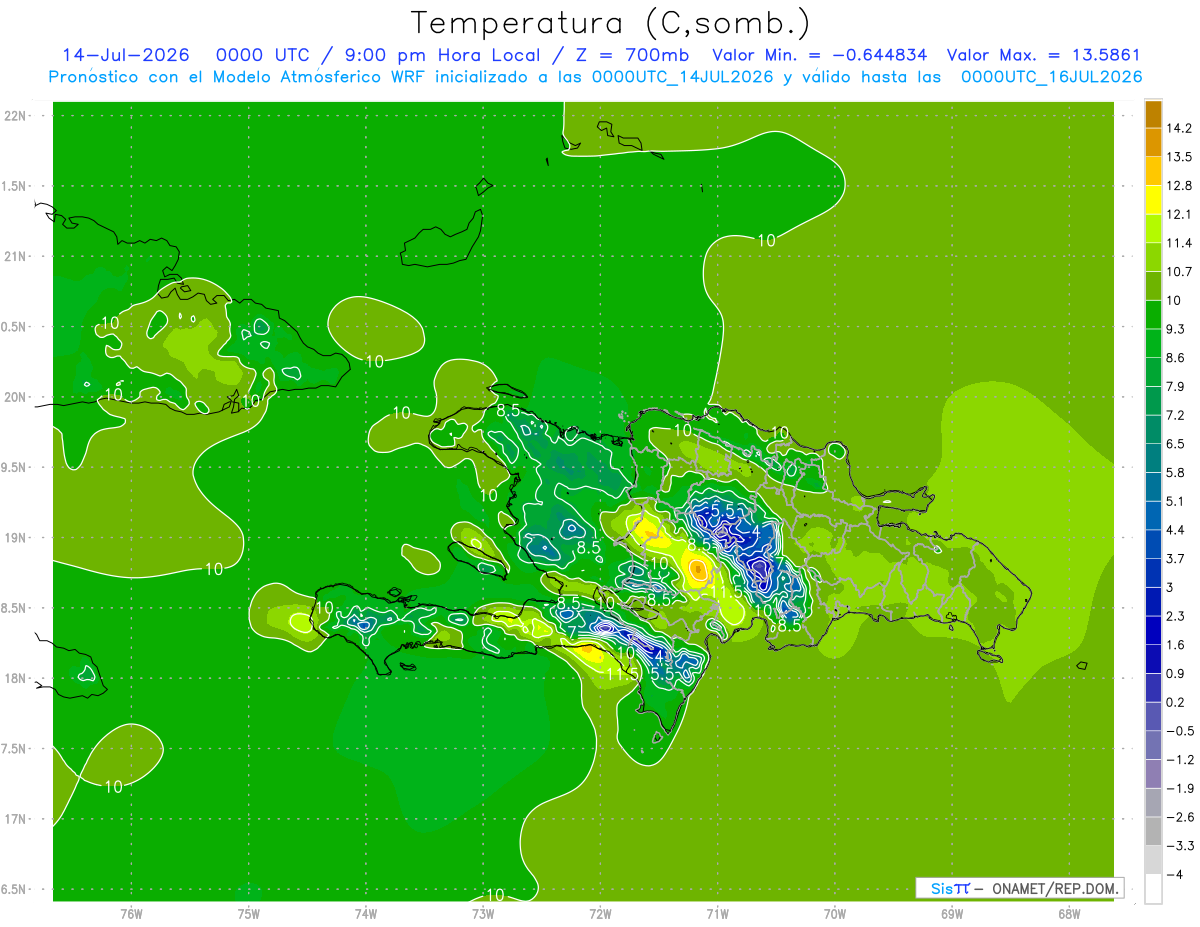Click the "1.5N" latitude axis label
1200x927 pixels.
[15, 186]
